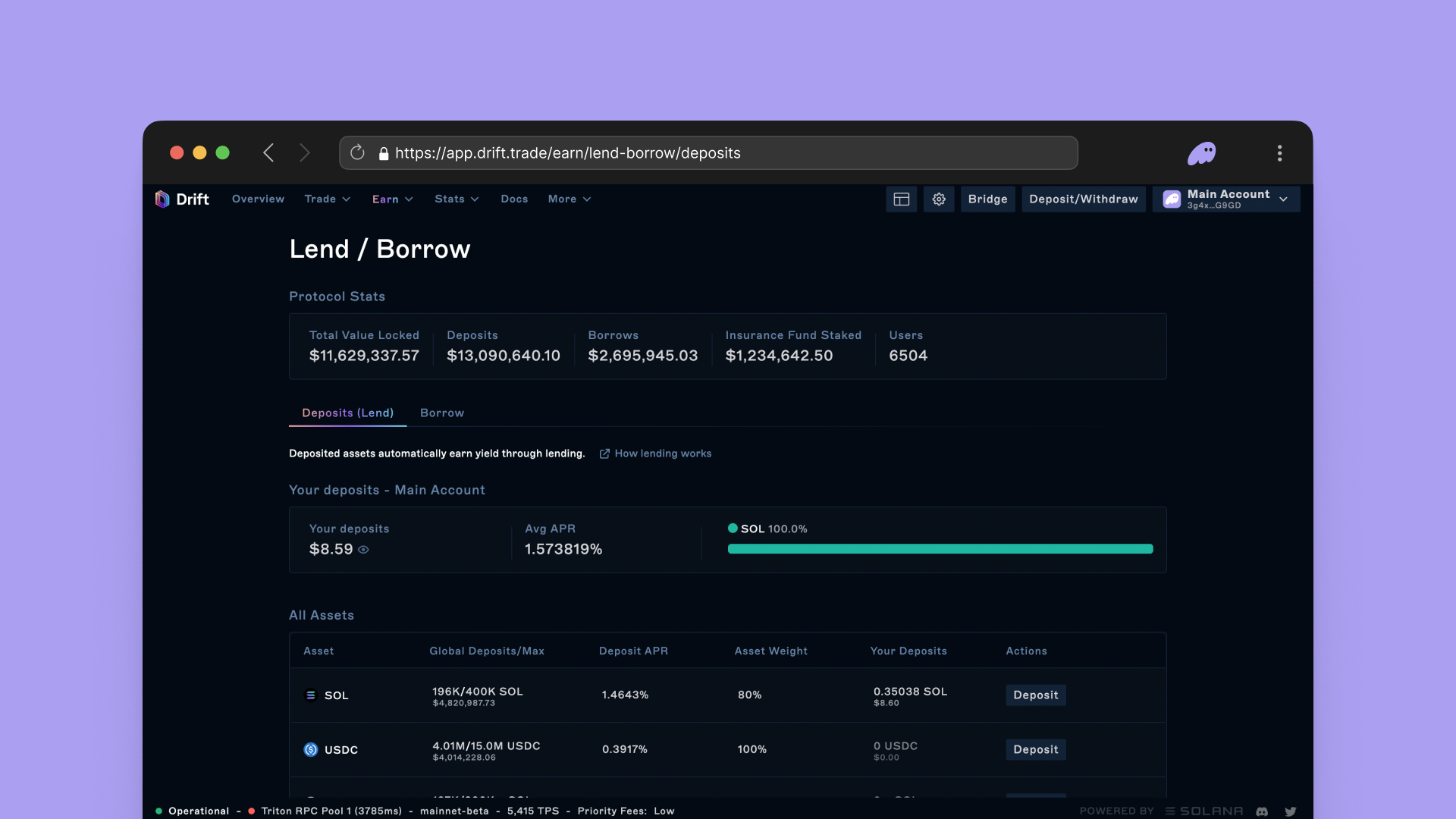Click the Operational status indicator dot
The image size is (1456, 819).
click(x=159, y=811)
